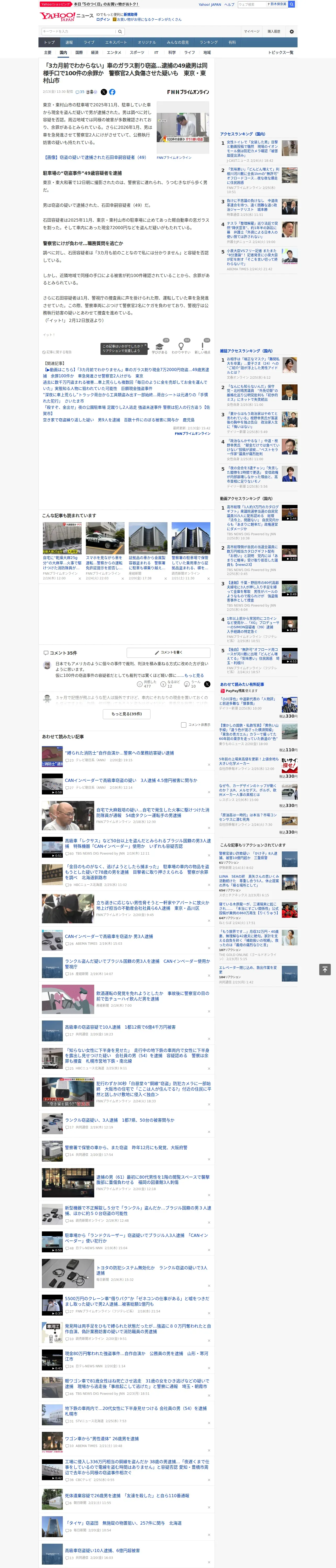
Task: Click the わかりやすい lightbulb reaction
Action: pos(181,346)
